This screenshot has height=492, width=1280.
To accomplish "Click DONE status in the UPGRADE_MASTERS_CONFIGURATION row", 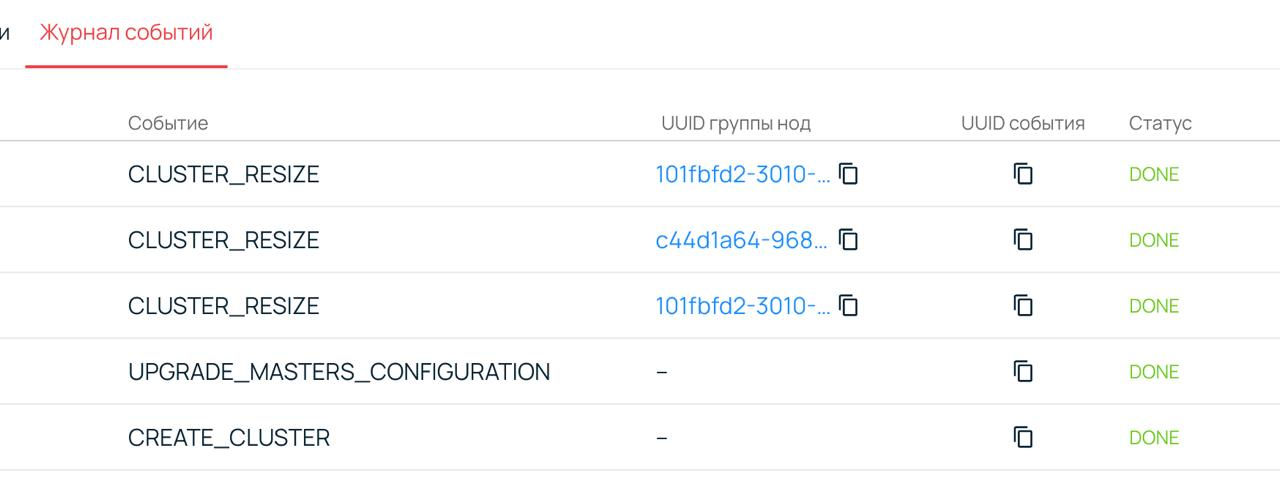I will pyautogui.click(x=1154, y=372).
